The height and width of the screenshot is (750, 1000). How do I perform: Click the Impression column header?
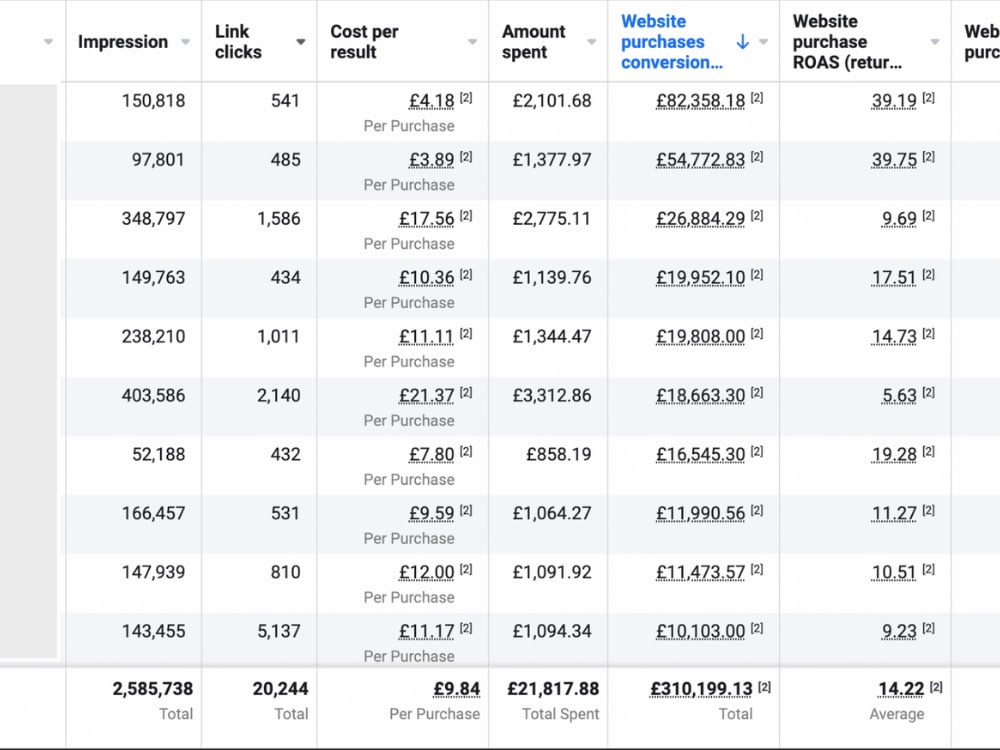tap(123, 42)
